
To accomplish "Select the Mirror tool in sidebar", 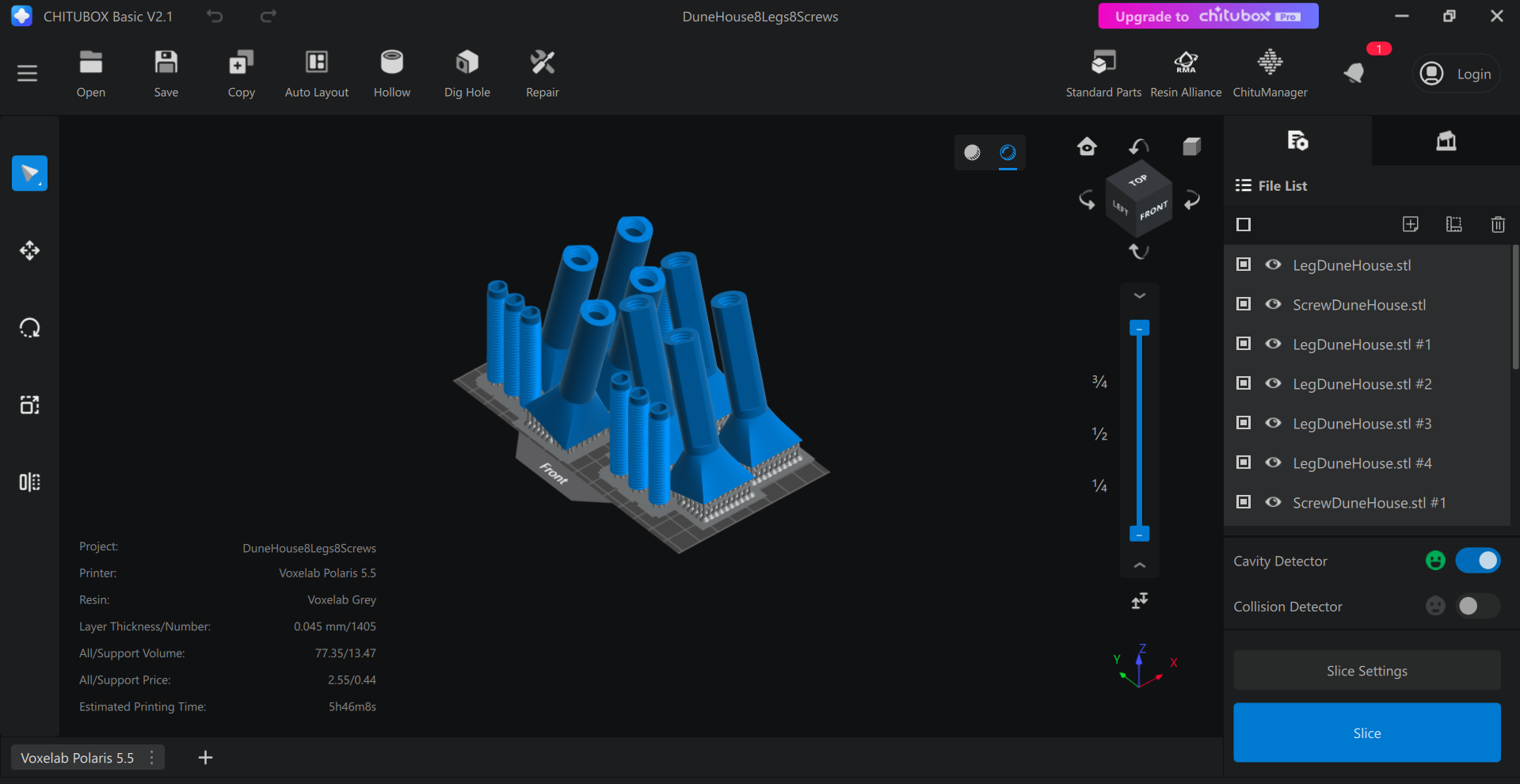I will [x=29, y=482].
